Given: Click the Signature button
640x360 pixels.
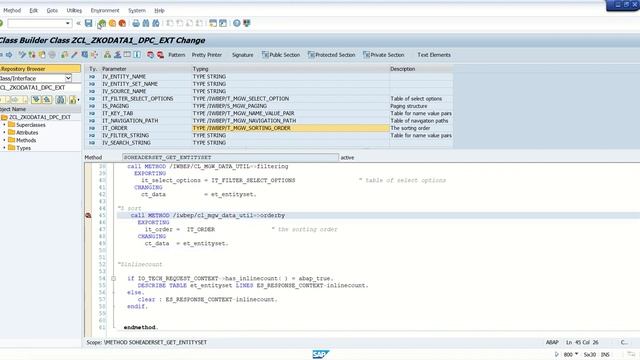Looking at the screenshot, I should click(x=242, y=55).
